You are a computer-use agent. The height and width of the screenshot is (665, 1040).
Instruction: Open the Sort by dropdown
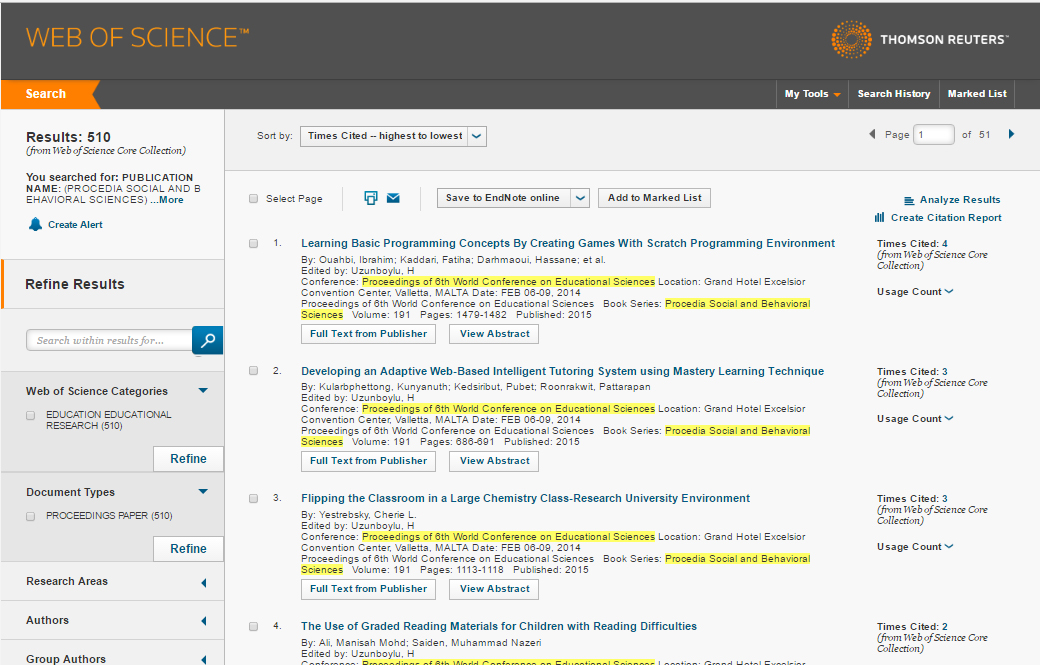[393, 136]
